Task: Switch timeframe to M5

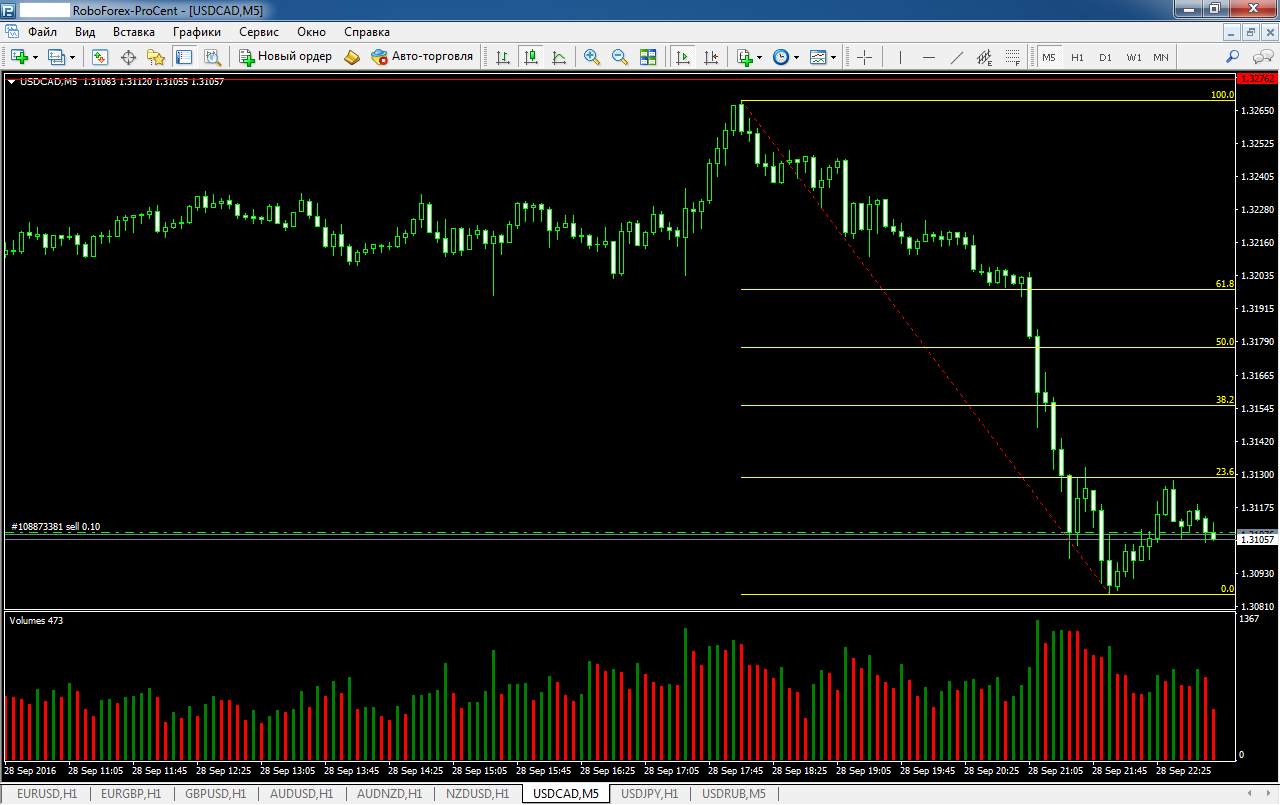Action: 1048,57
